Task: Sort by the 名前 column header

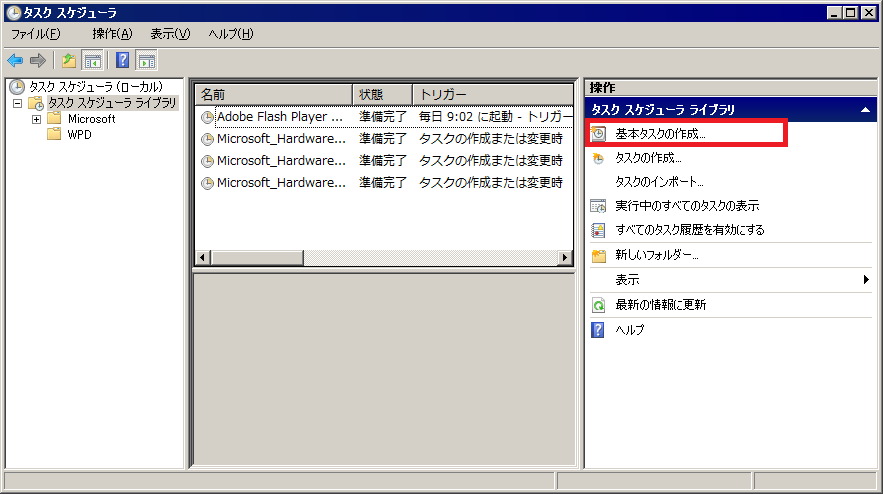Action: 274,95
